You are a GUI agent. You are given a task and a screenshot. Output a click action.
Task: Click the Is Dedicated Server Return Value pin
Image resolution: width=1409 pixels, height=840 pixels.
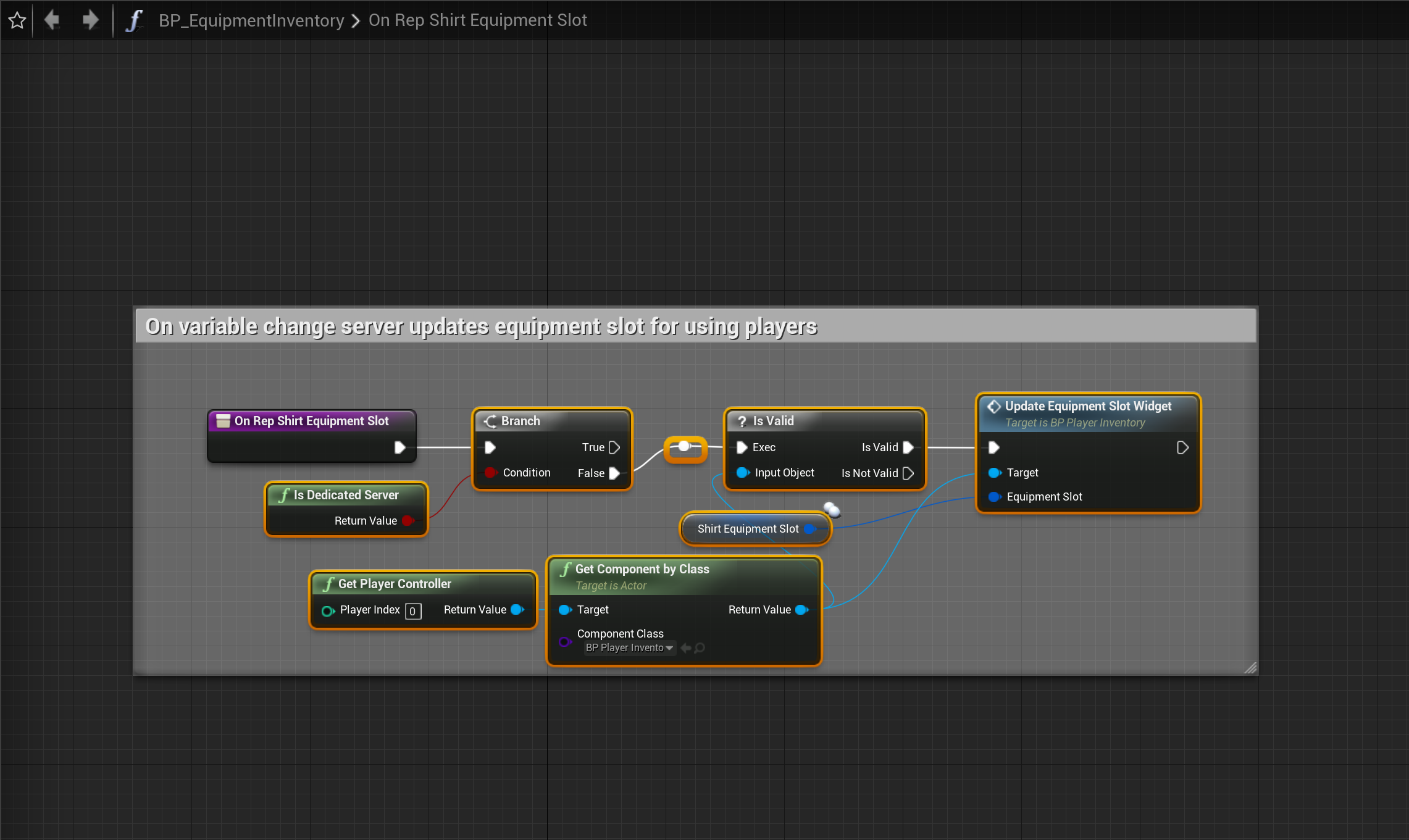click(x=408, y=521)
